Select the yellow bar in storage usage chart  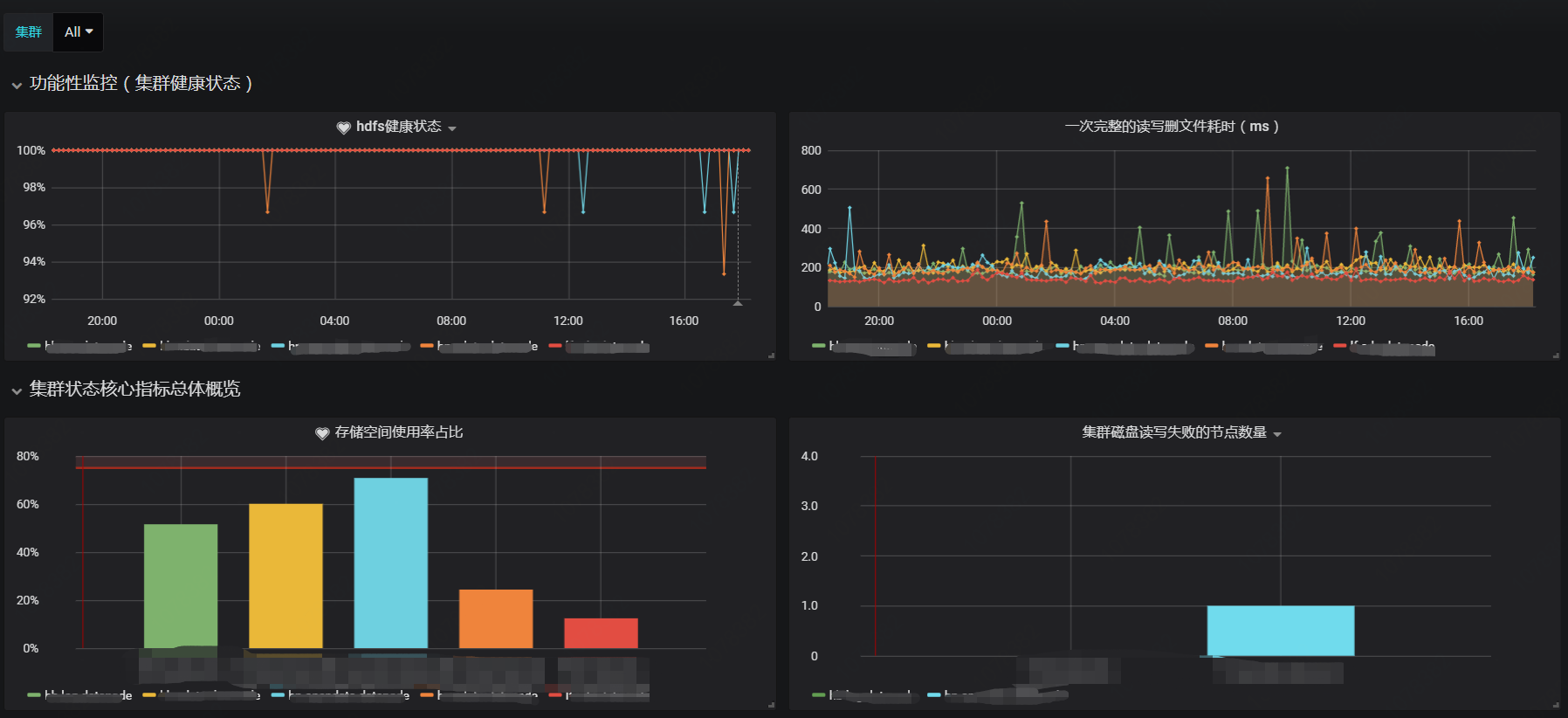click(285, 576)
